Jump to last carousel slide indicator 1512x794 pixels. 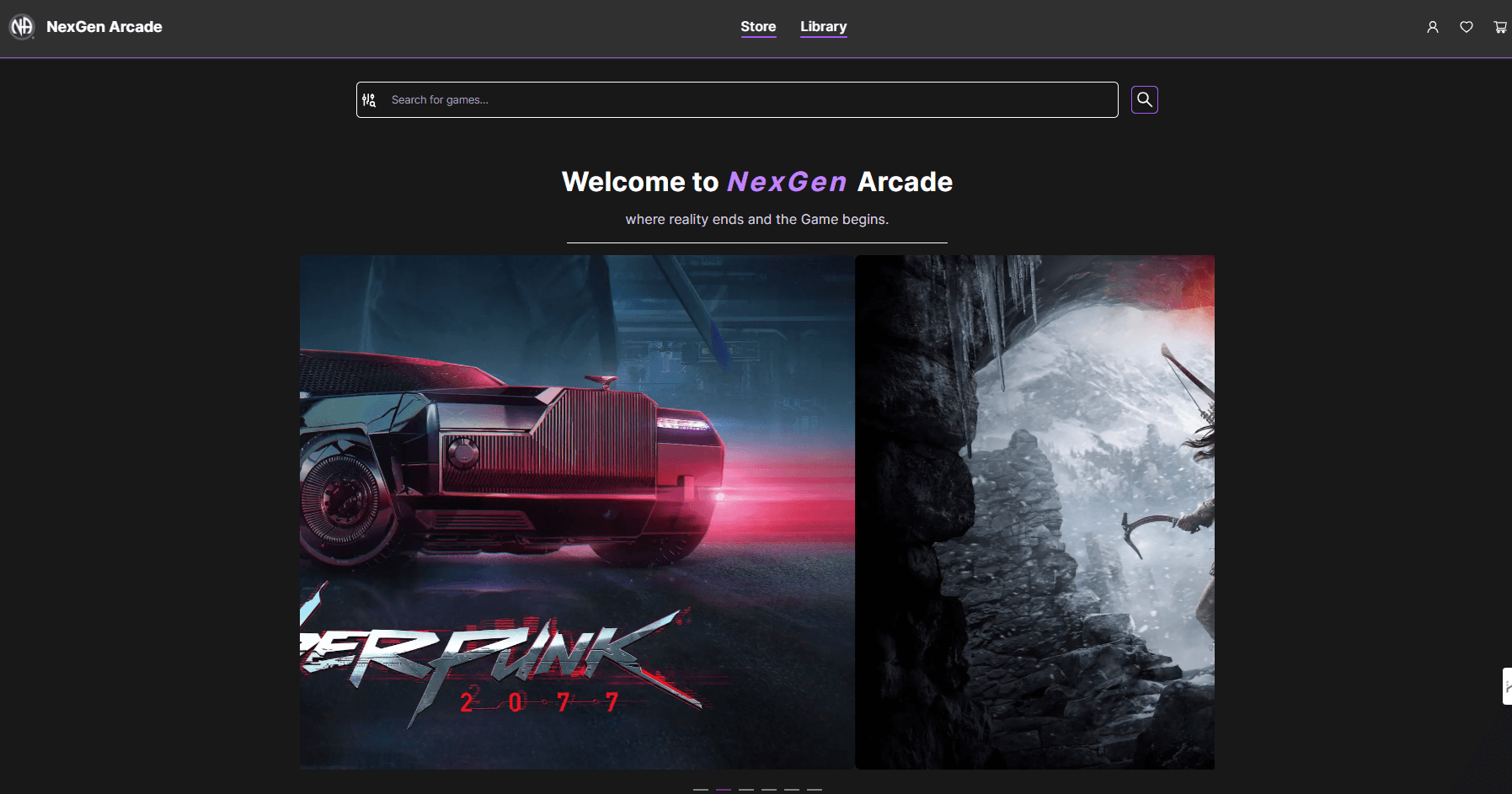tap(815, 790)
